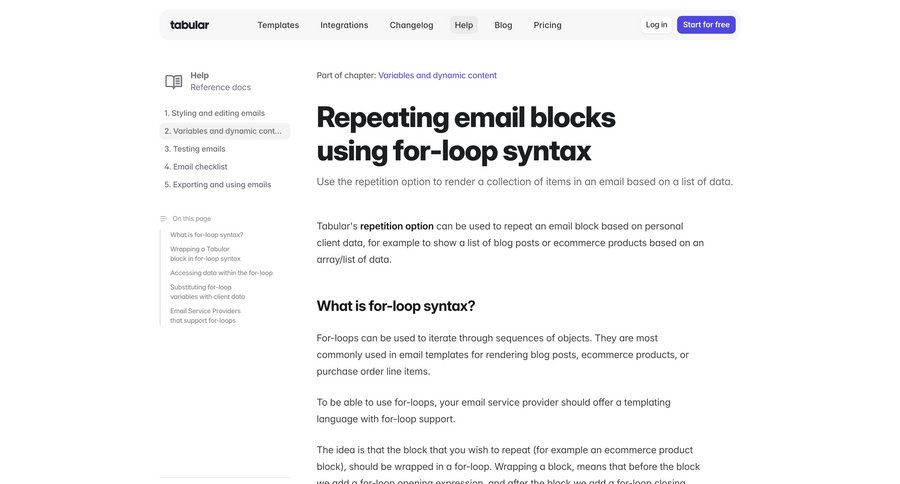900x484 pixels.
Task: Open the Pricing page
Action: coord(547,25)
